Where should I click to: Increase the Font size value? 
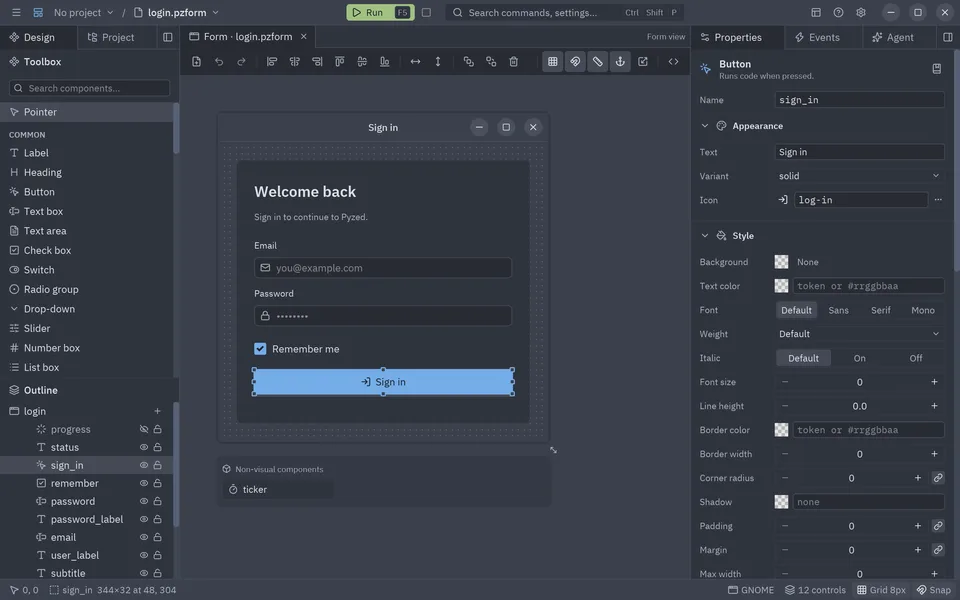tap(934, 381)
